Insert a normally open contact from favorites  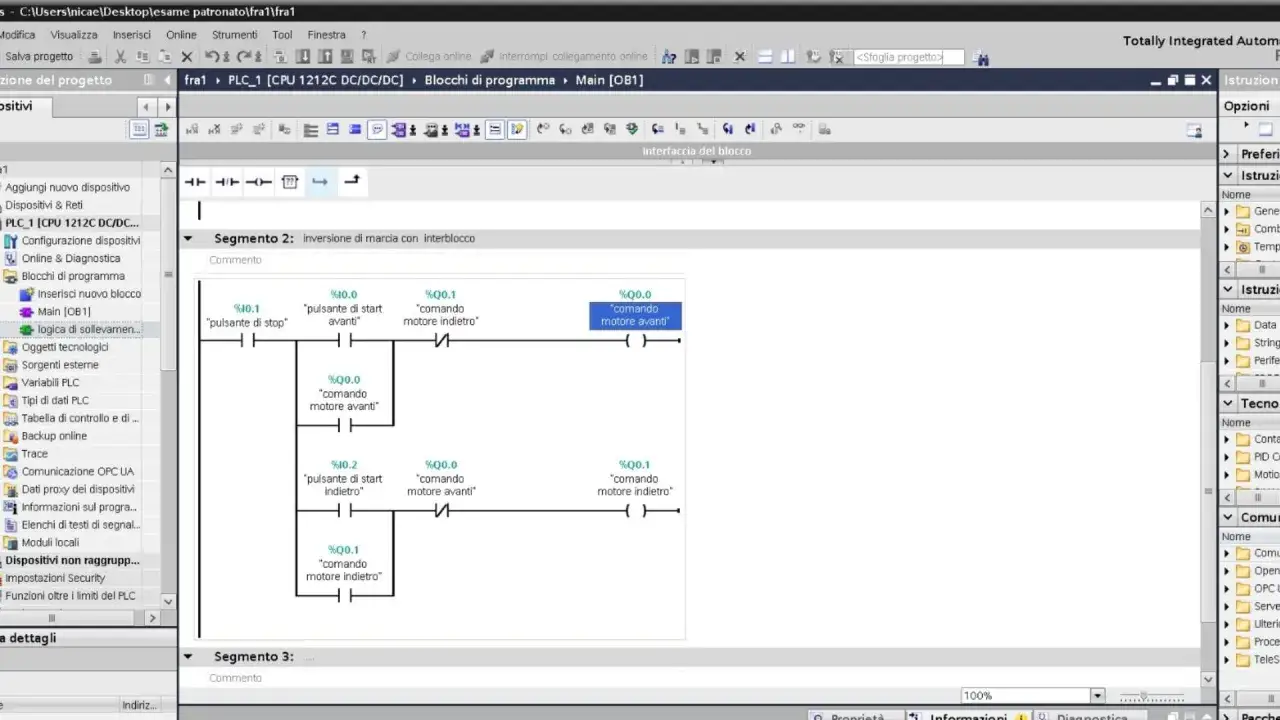click(195, 182)
